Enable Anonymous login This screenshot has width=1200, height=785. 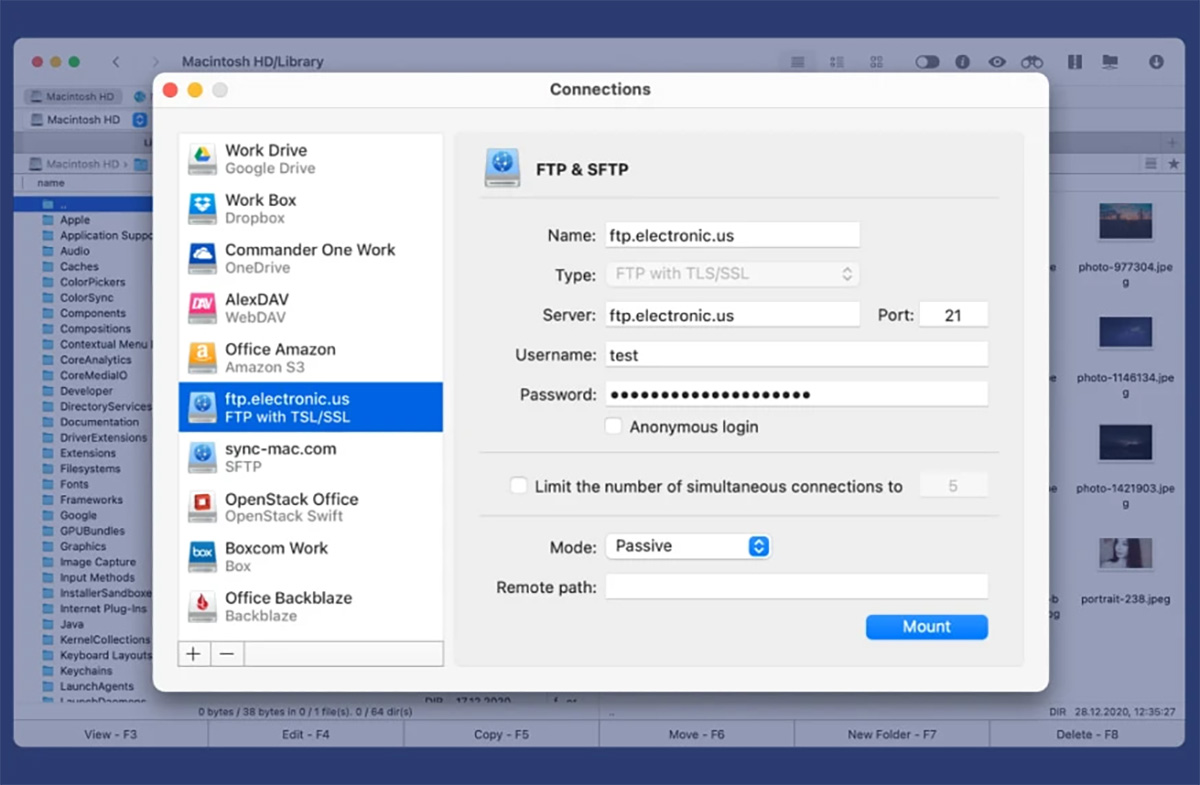click(614, 425)
